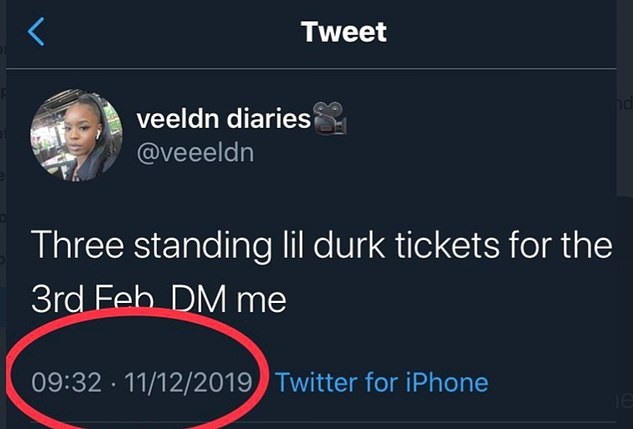This screenshot has height=429, width=633.
Task: Click the display name veeldn diaries
Action: pos(223,120)
